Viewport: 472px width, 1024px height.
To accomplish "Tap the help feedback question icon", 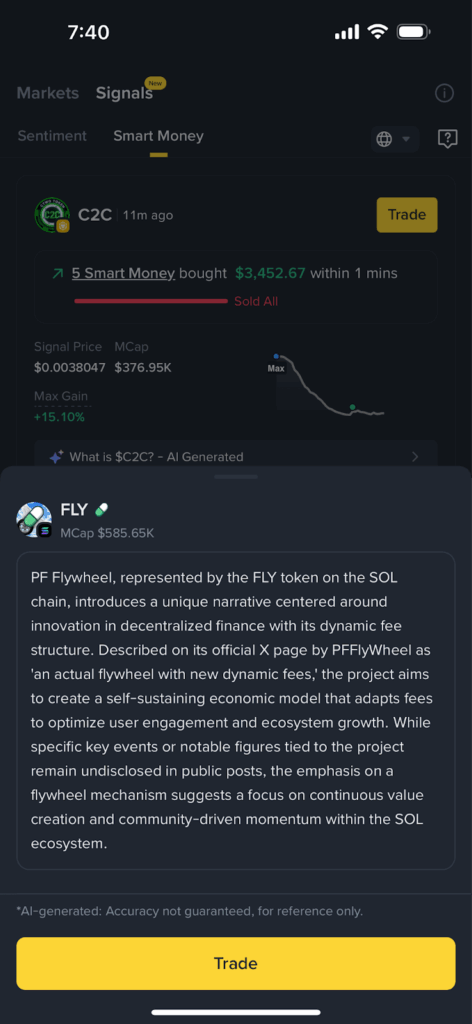I will pyautogui.click(x=447, y=138).
